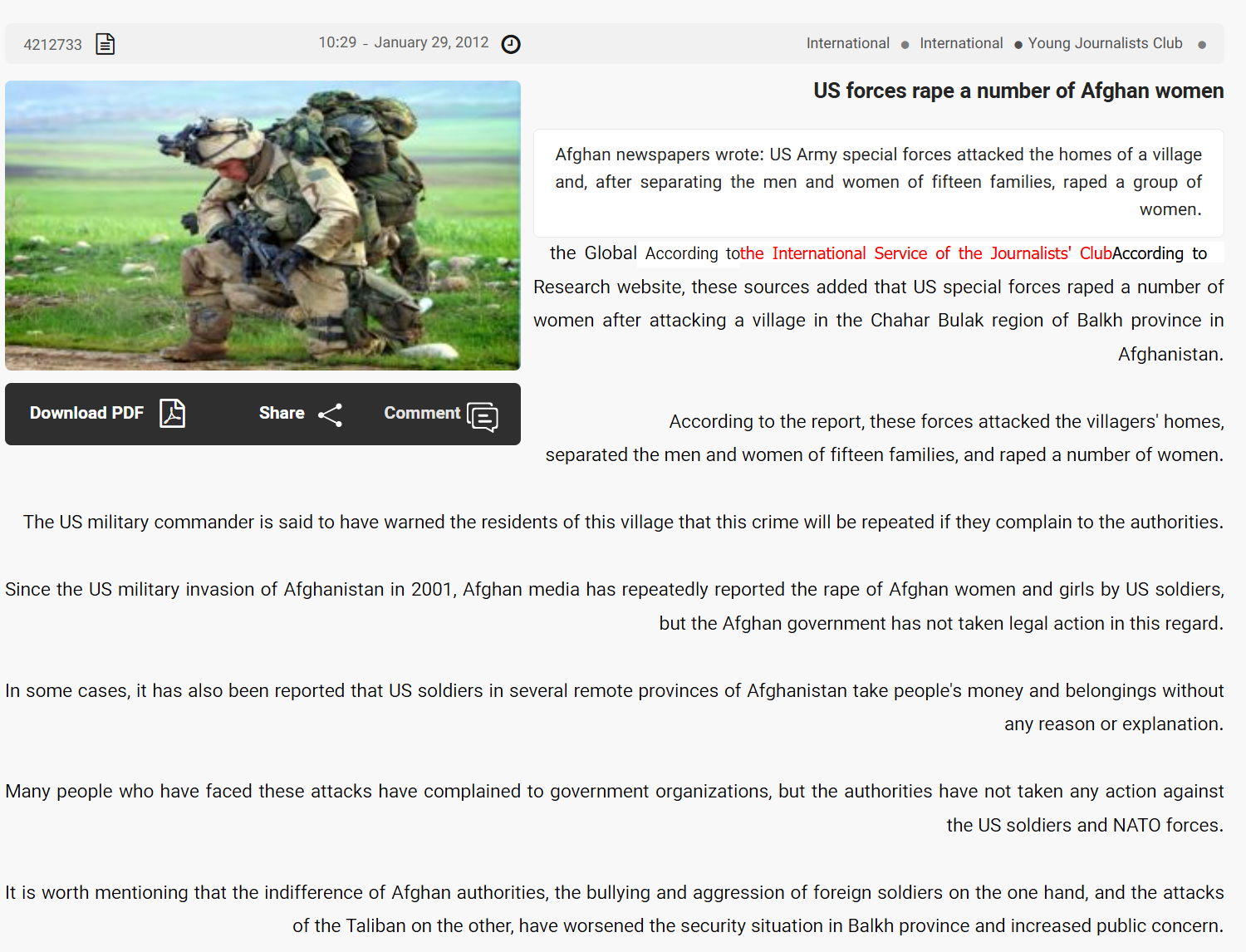
Task: Click the publication date January 29, 2012
Action: 430,42
